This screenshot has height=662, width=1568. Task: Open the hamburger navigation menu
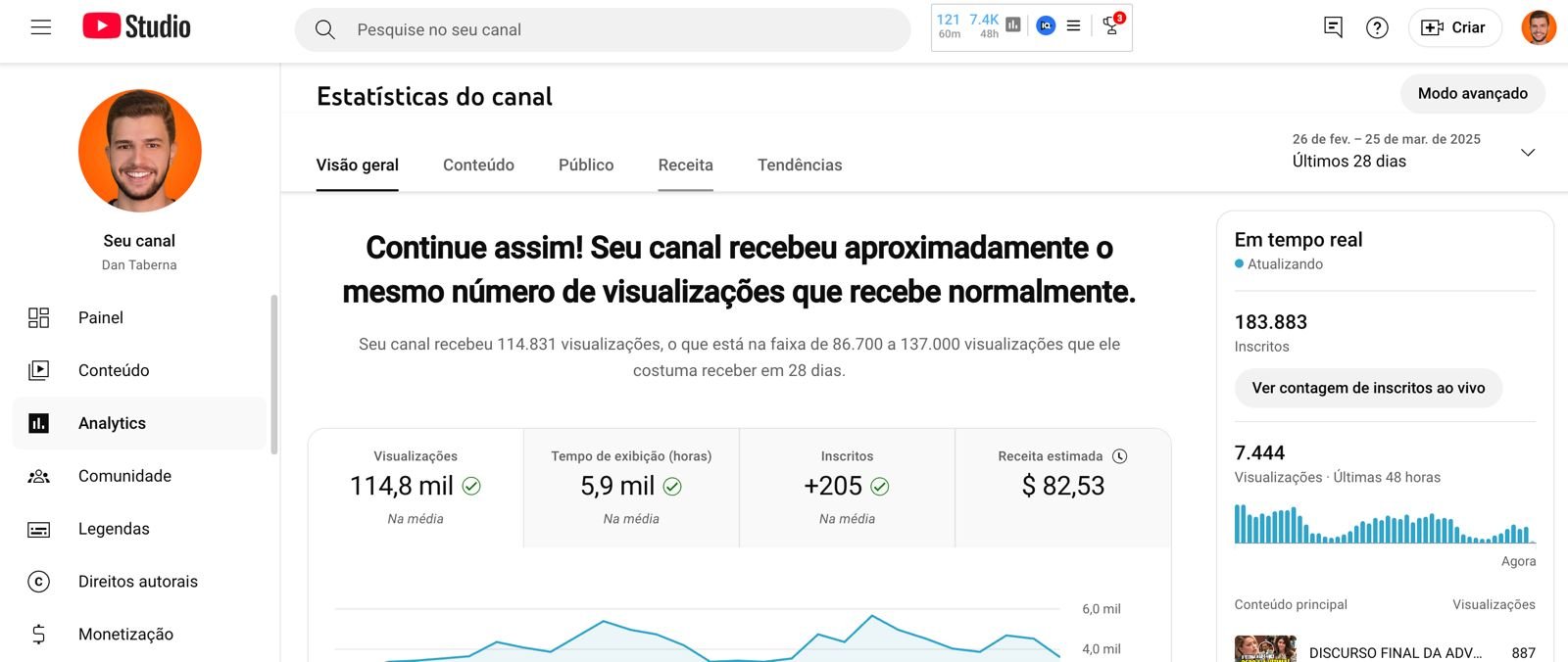tap(41, 27)
